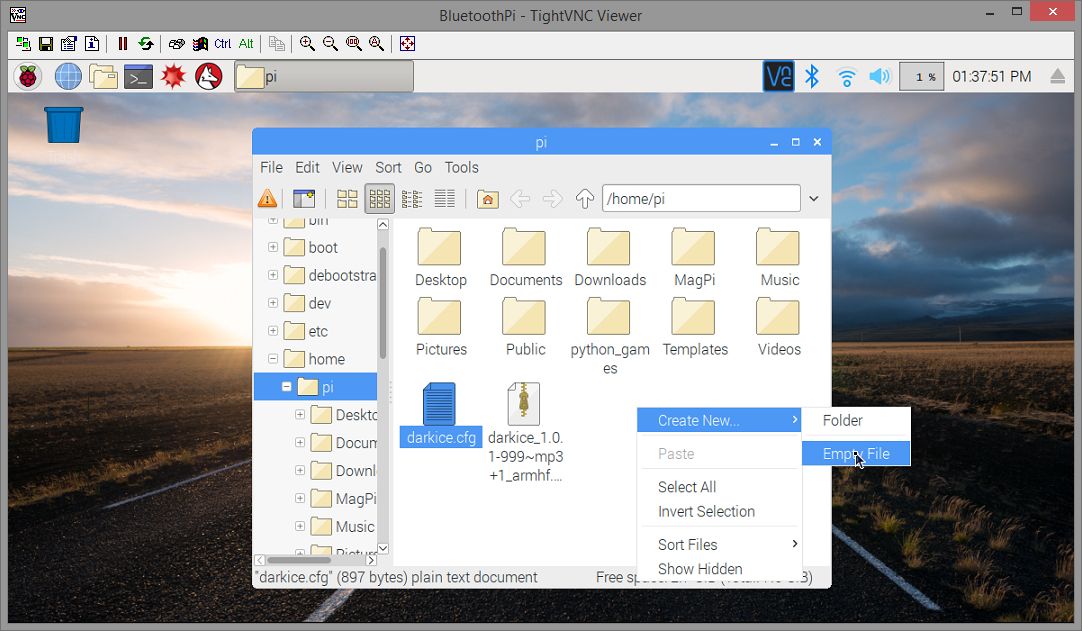Open the Edit menu
The height and width of the screenshot is (631, 1082).
tap(307, 168)
